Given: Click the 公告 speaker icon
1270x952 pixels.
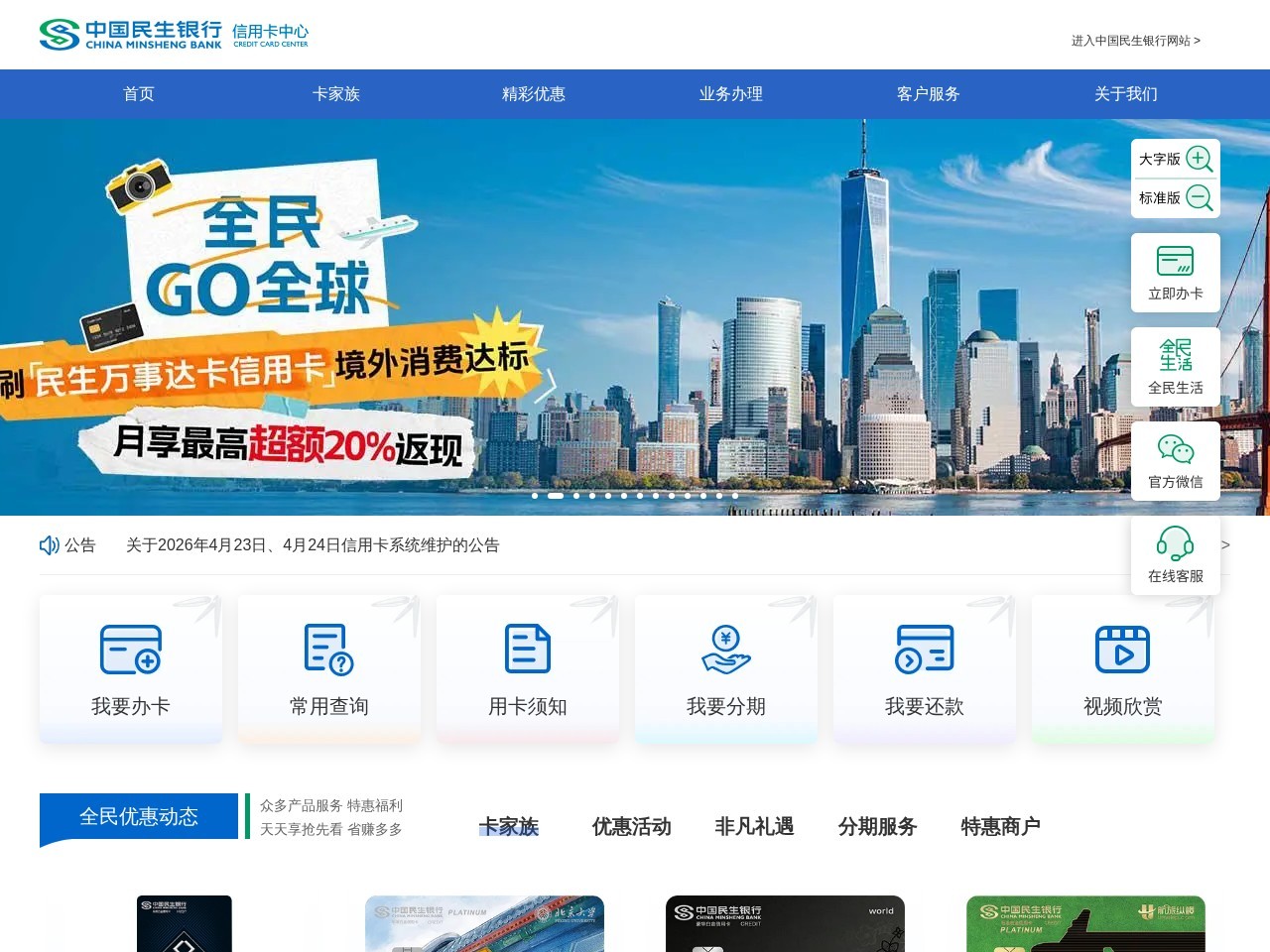Looking at the screenshot, I should coord(50,545).
